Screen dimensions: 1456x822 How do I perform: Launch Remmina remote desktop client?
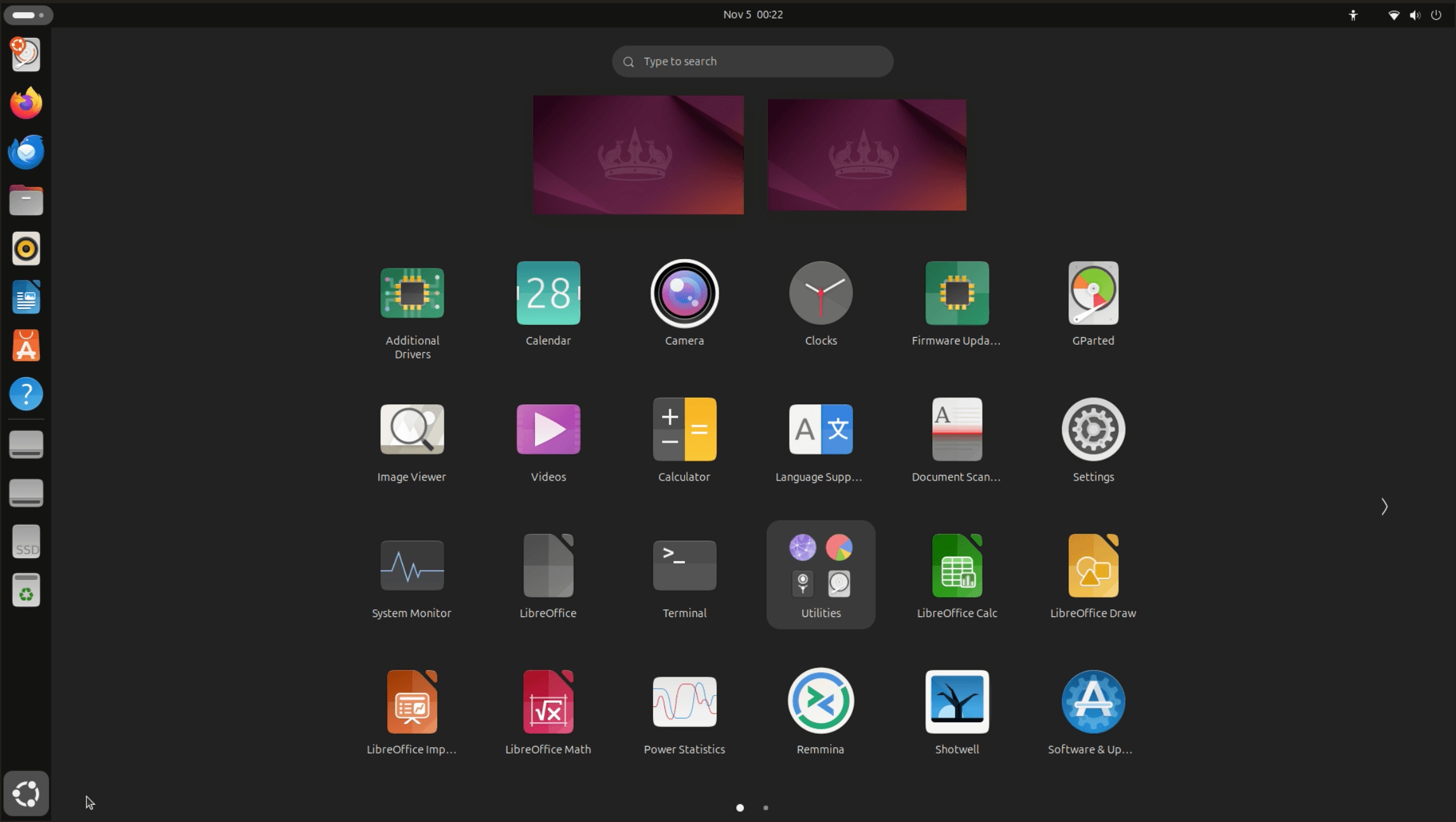click(x=820, y=702)
